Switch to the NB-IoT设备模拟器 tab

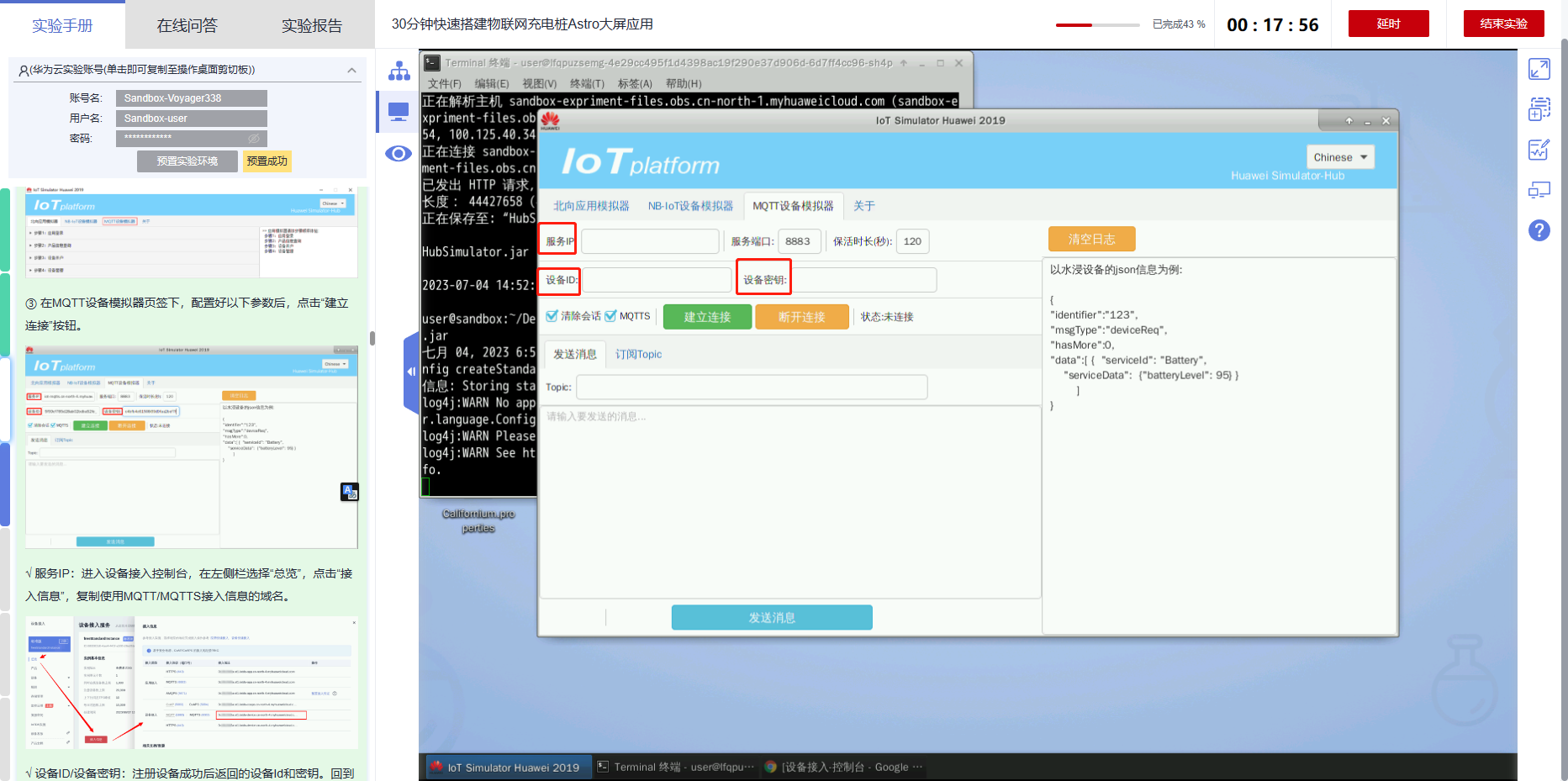pyautogui.click(x=690, y=206)
